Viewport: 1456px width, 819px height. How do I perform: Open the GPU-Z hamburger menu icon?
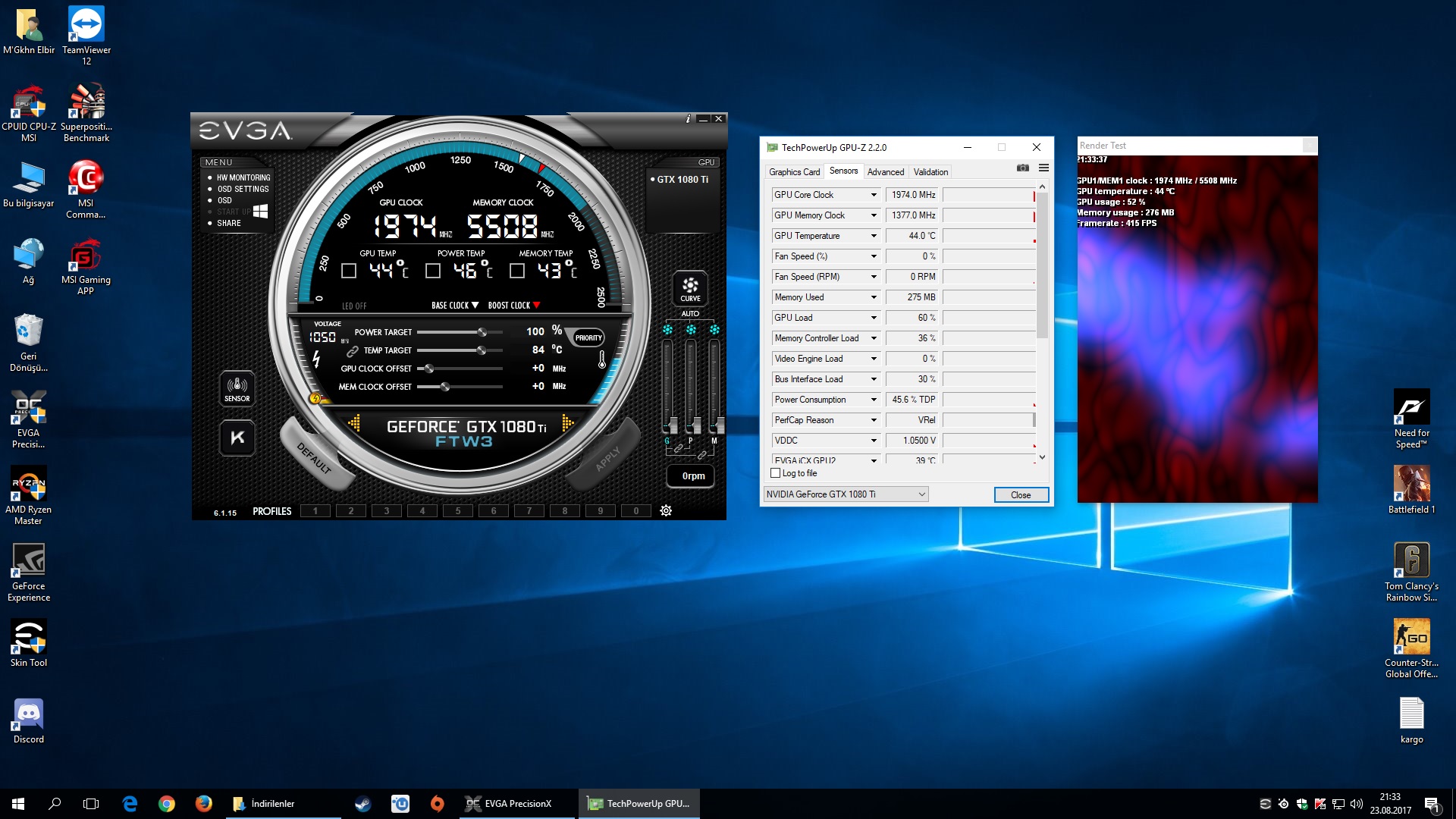[x=1043, y=168]
